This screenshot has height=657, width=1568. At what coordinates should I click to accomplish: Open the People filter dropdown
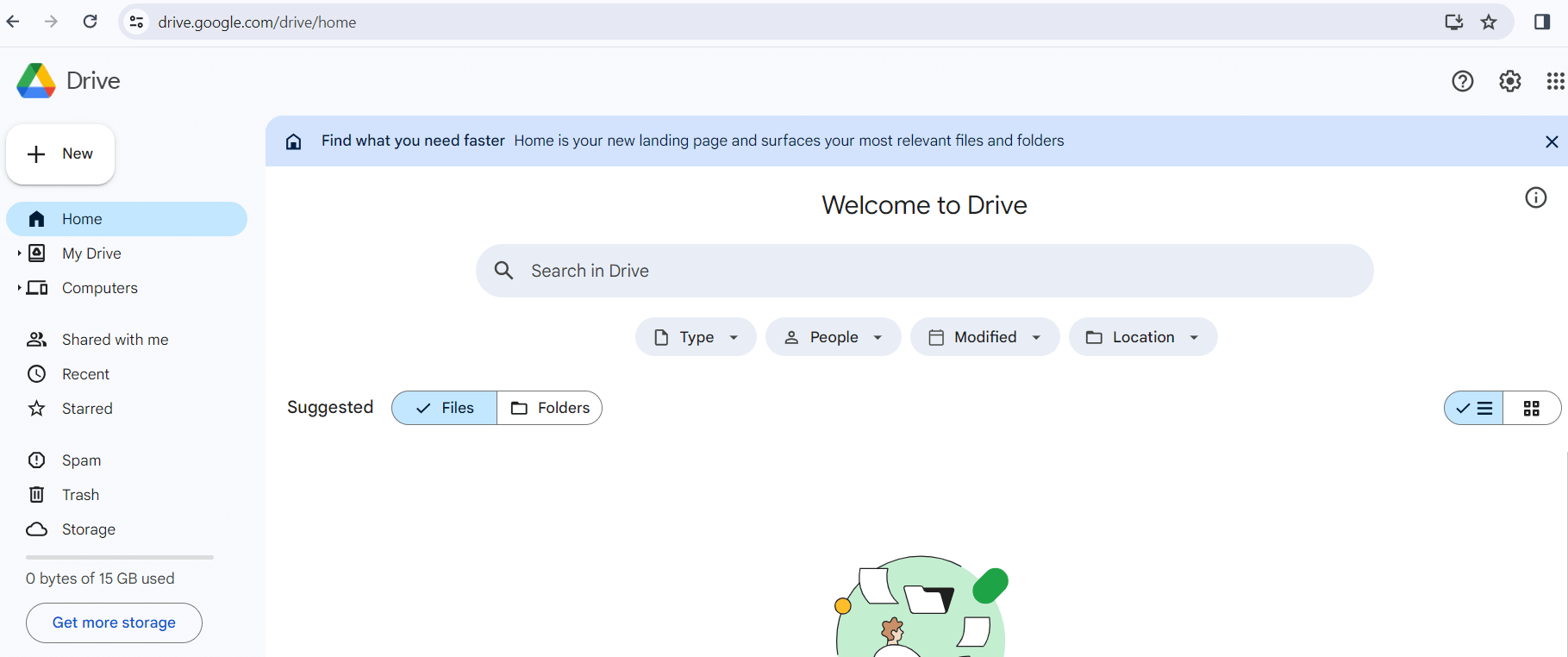point(833,337)
